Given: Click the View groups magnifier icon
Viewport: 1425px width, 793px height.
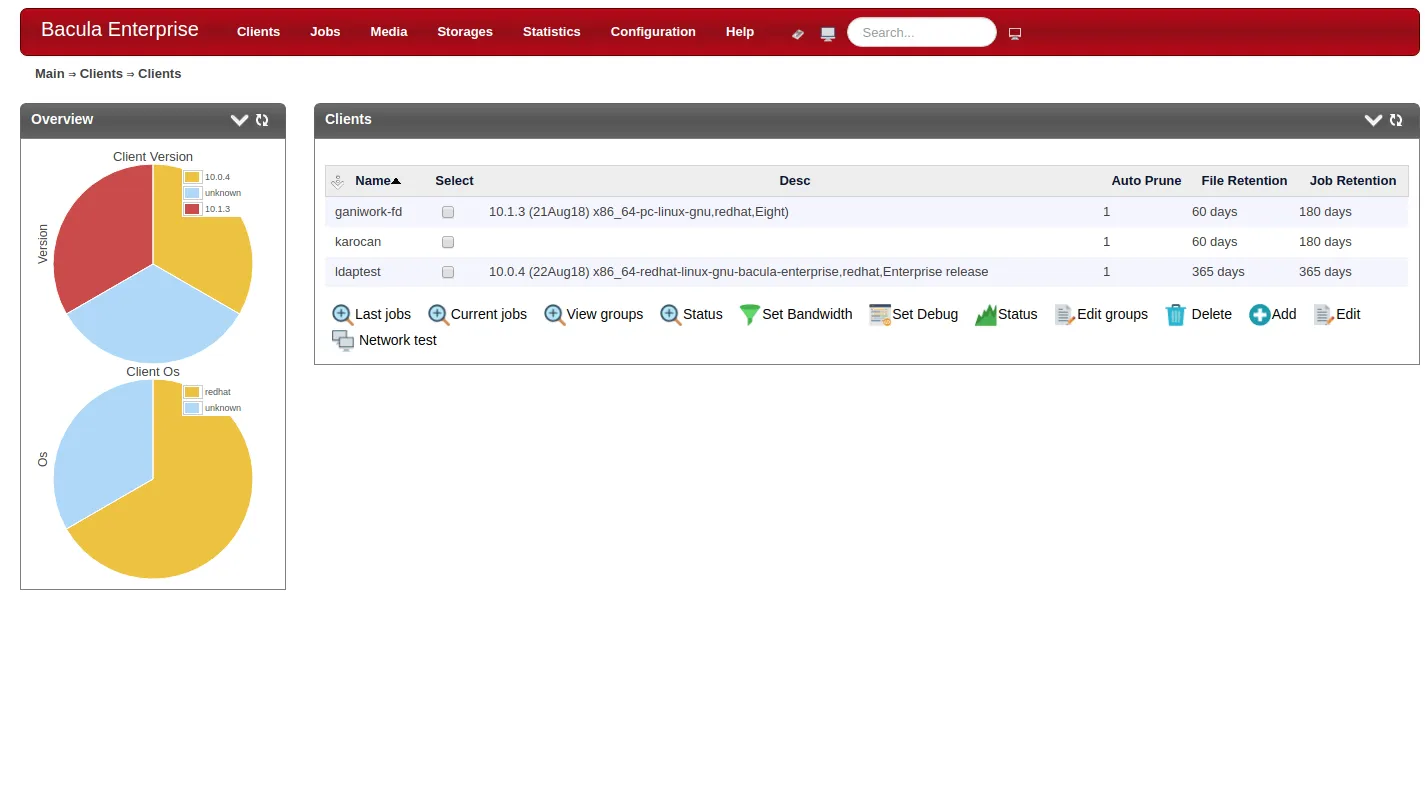Looking at the screenshot, I should (x=554, y=315).
